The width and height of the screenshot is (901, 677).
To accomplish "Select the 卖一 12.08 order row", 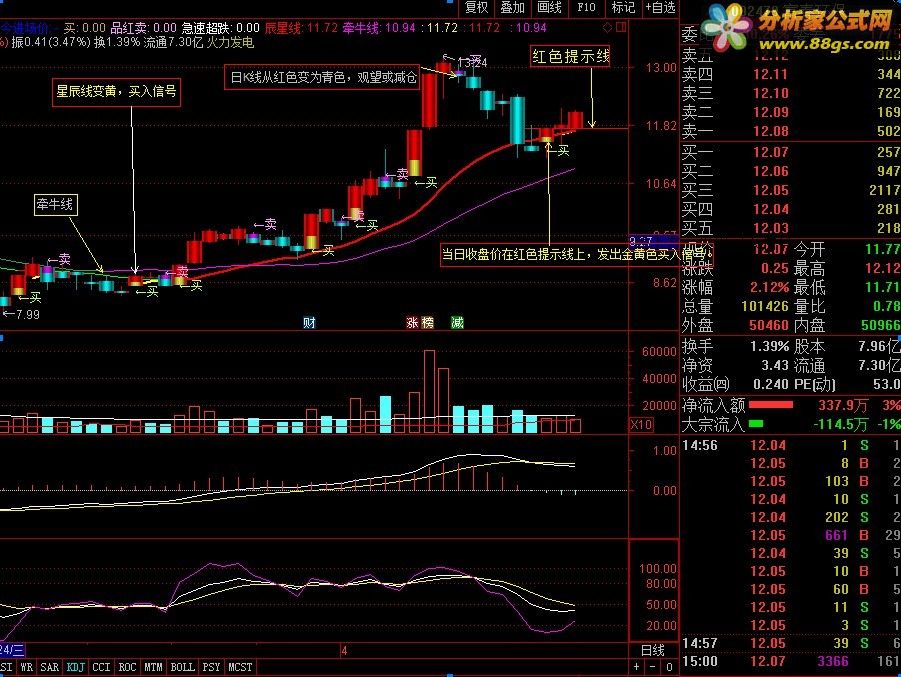I will (x=790, y=131).
